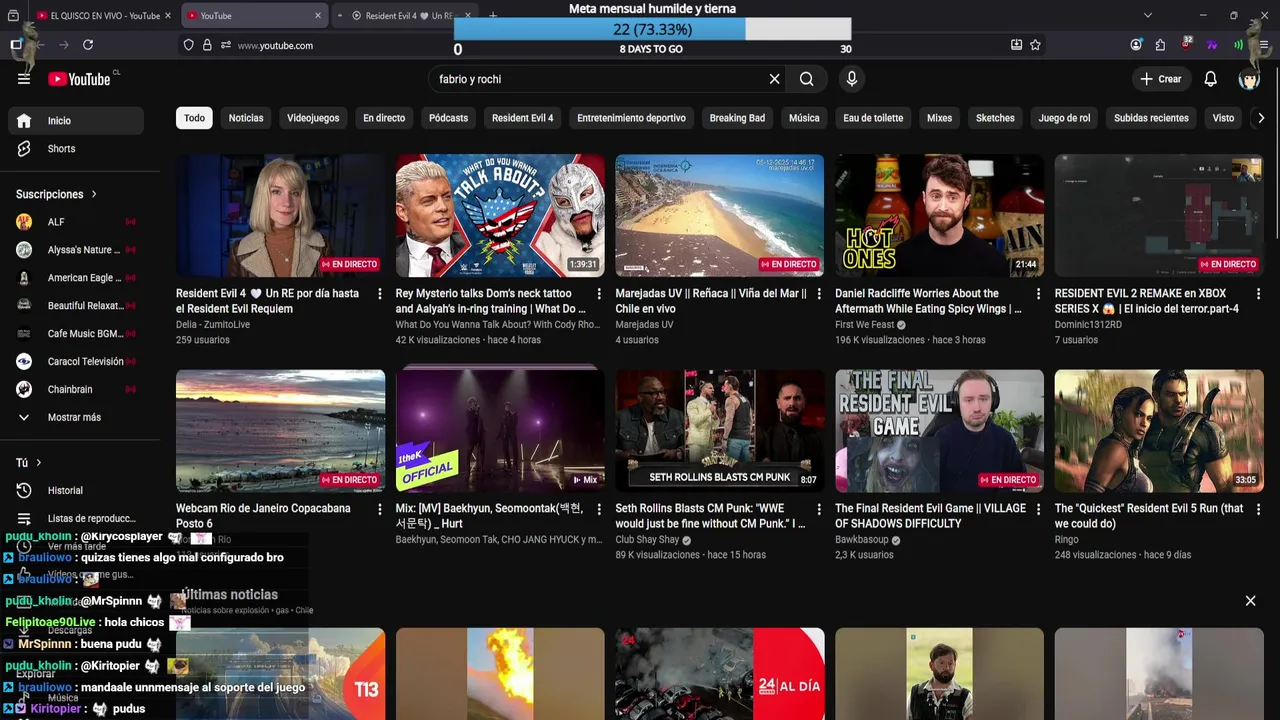The width and height of the screenshot is (1280, 720).
Task: Play the Hot Ones Daniel Radcliffe thumbnail
Action: pyautogui.click(x=939, y=215)
